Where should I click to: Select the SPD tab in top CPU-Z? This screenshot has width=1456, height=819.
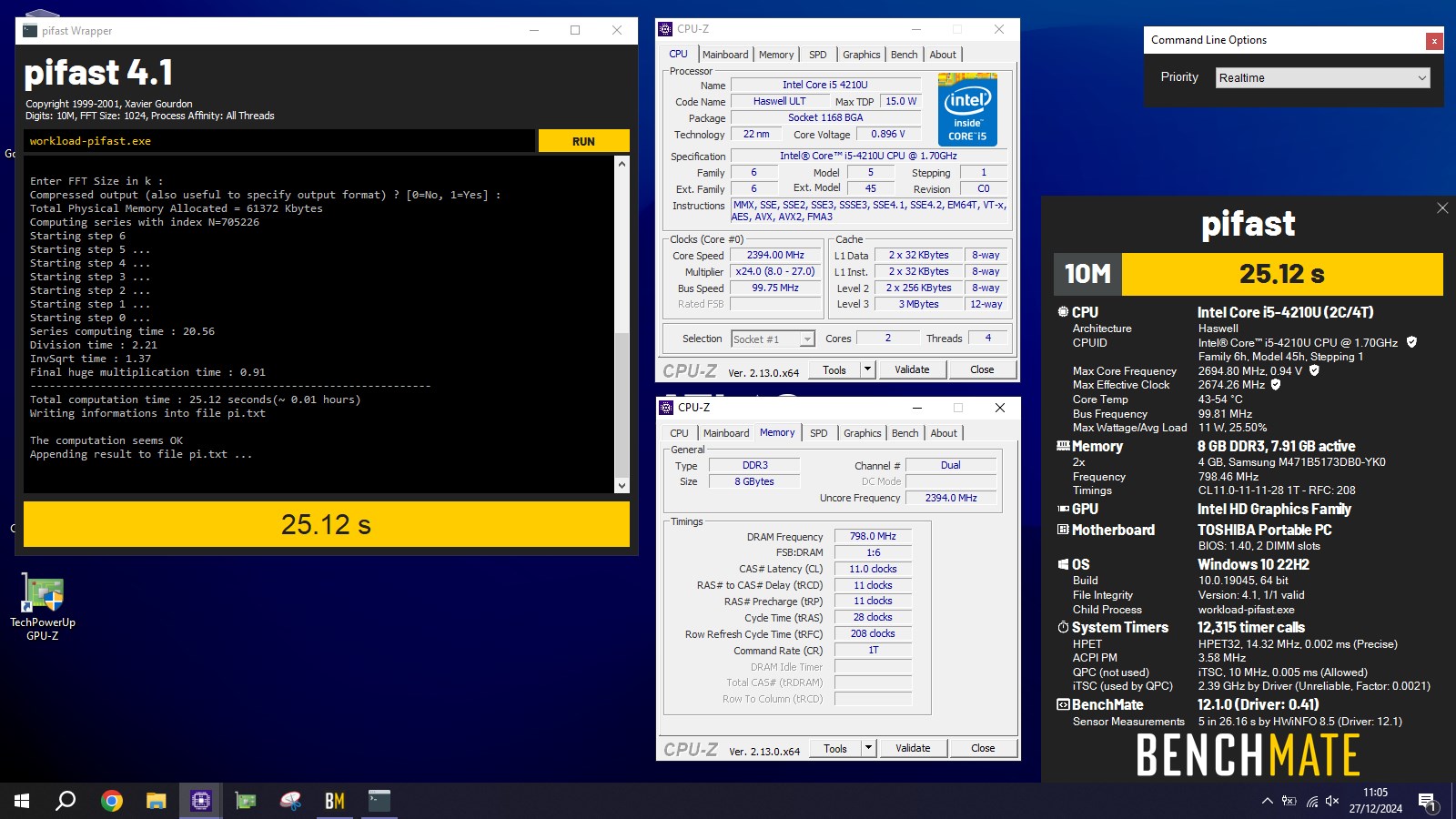pos(818,55)
